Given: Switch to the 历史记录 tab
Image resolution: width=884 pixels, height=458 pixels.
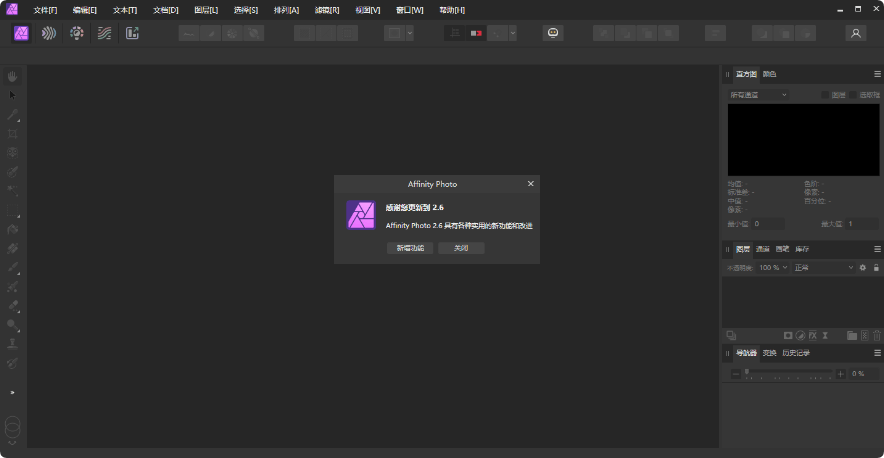Looking at the screenshot, I should (x=796, y=353).
